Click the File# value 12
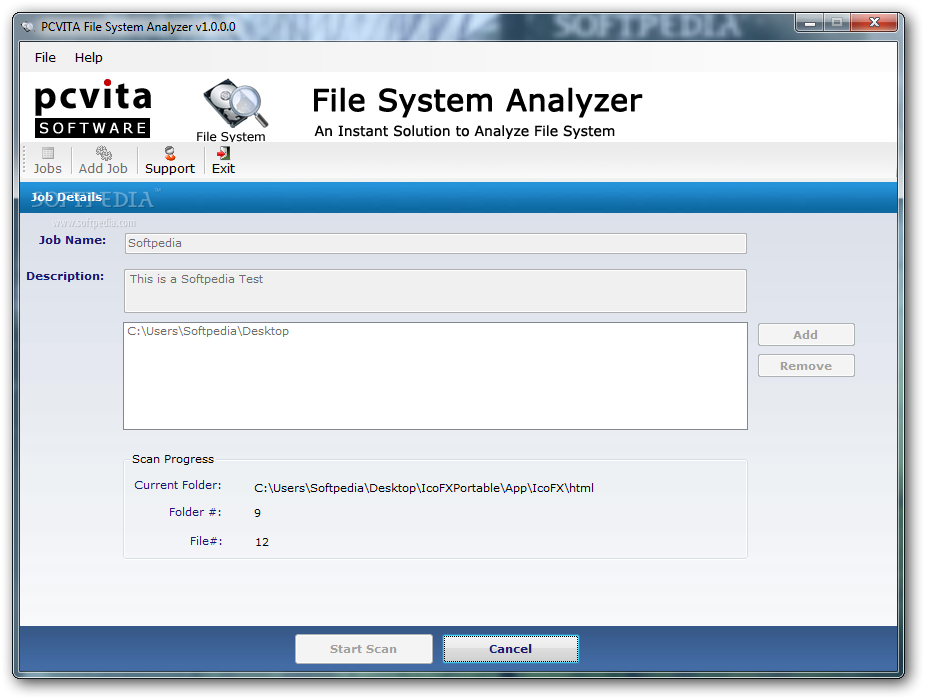925x699 pixels. pos(262,542)
